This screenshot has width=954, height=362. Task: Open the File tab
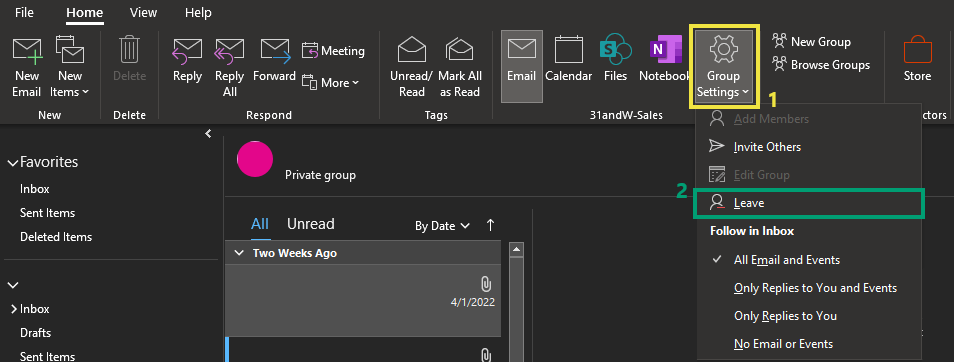click(24, 12)
